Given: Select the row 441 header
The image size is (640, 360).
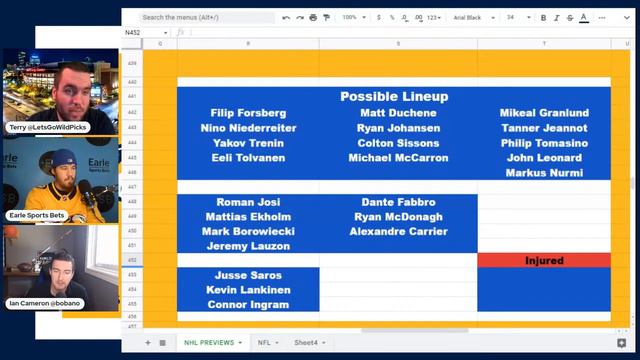Looking at the screenshot, I should (x=132, y=96).
